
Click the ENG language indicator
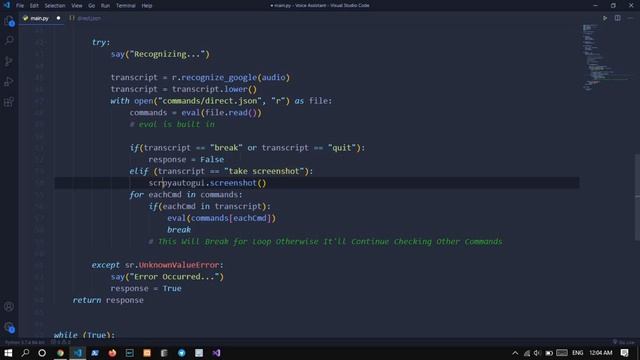tap(578, 353)
